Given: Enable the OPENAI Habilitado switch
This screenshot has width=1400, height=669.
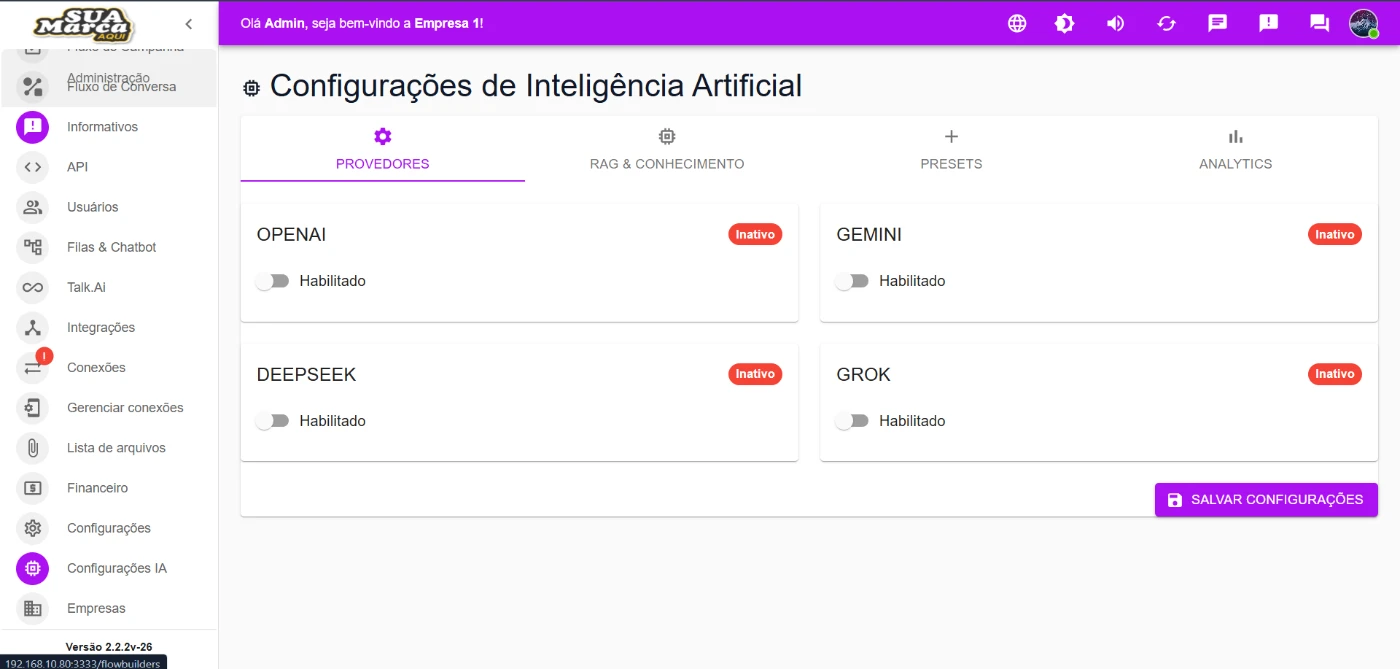Looking at the screenshot, I should pos(272,281).
